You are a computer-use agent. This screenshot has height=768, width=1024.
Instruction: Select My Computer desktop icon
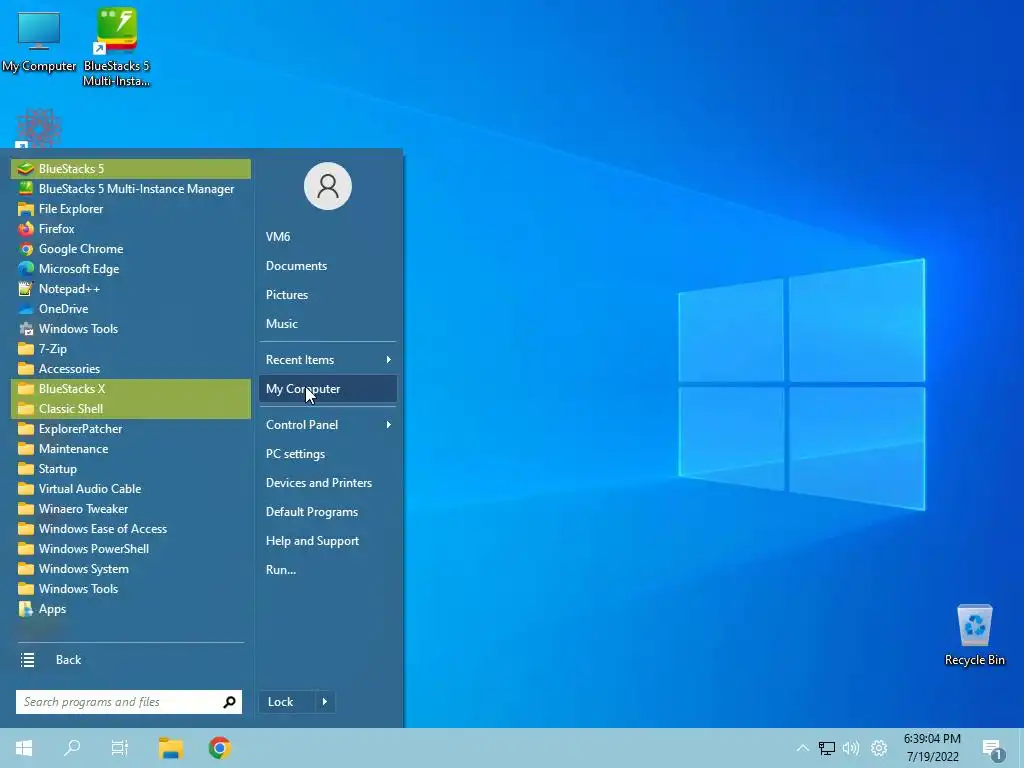39,41
